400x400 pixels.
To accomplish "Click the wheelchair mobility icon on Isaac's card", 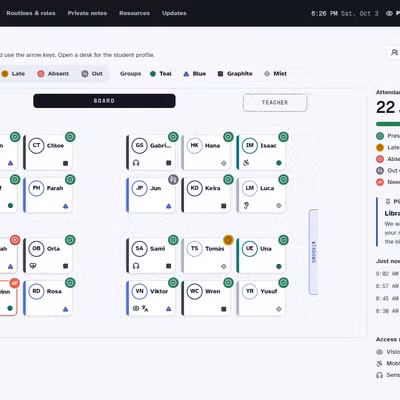I will pos(246,163).
